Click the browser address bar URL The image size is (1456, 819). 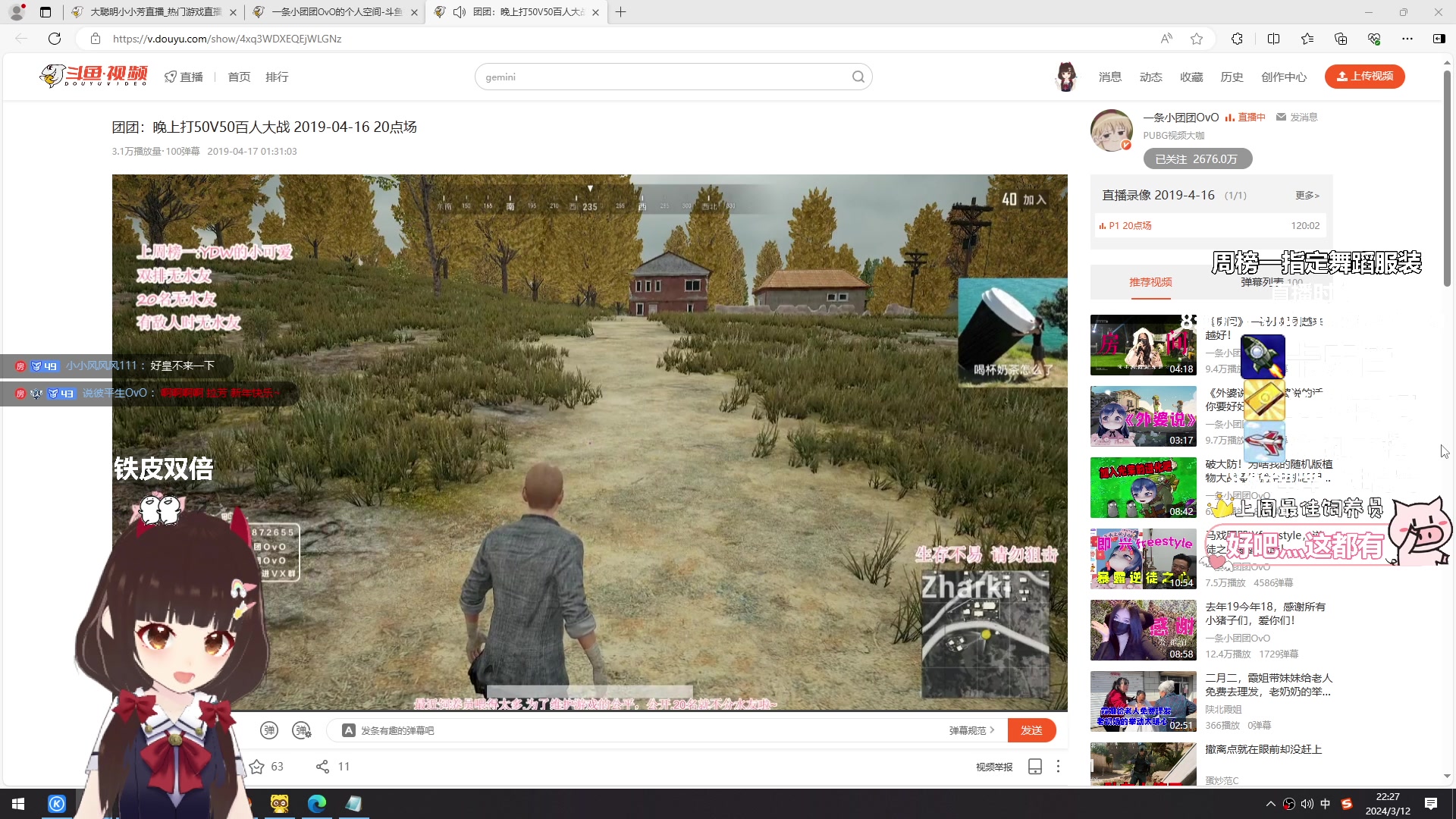[227, 39]
